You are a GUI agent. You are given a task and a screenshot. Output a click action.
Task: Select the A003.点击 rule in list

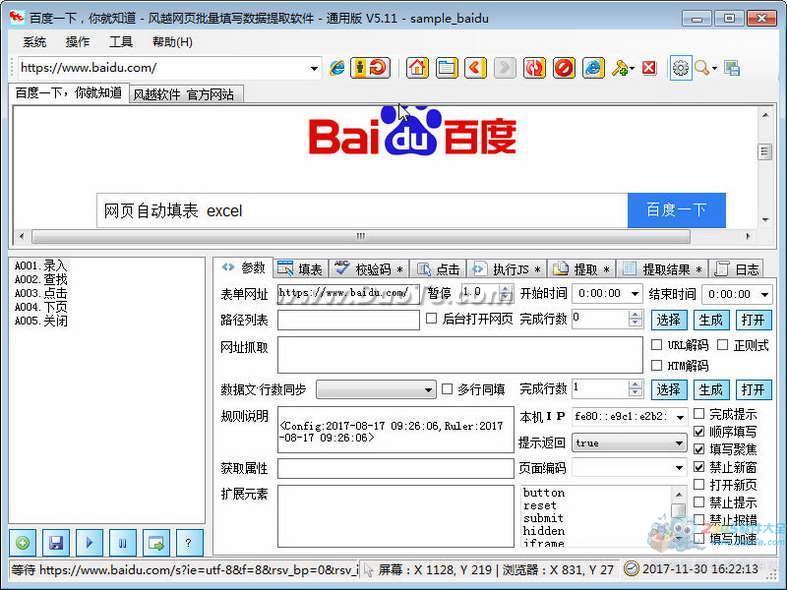pos(41,293)
